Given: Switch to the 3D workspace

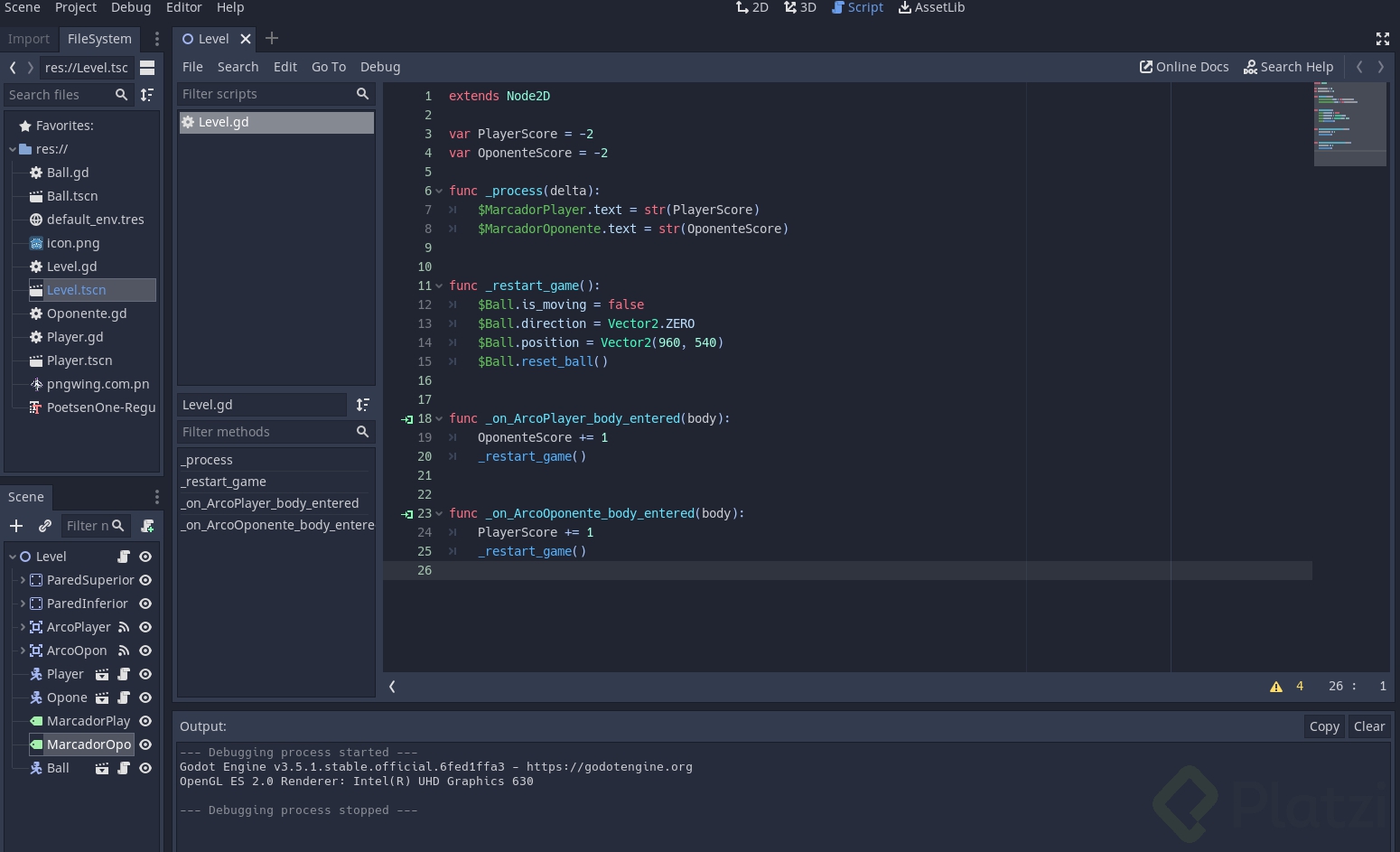Looking at the screenshot, I should (x=800, y=7).
